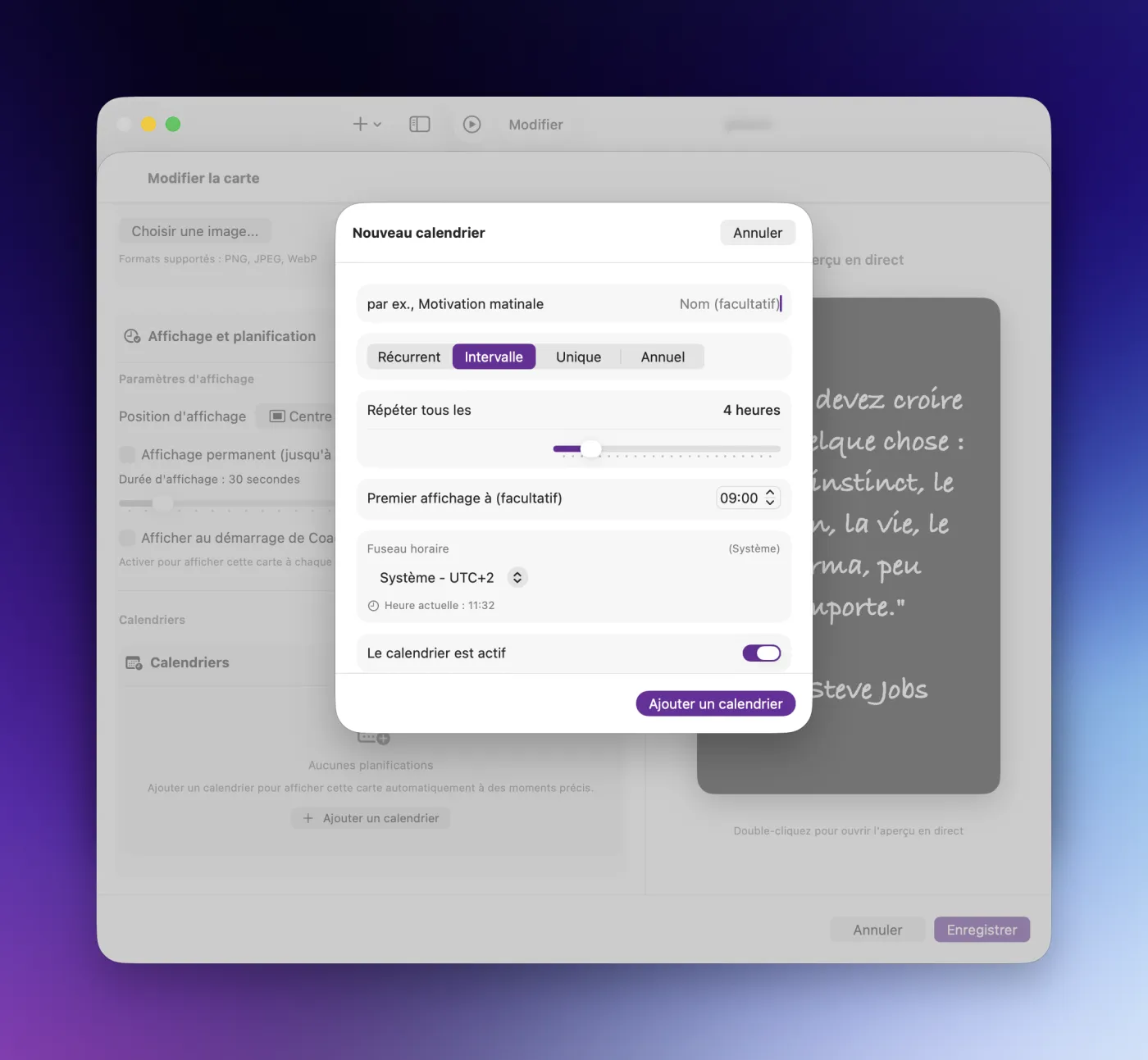Select the Récurrent schedule tab
Image resolution: width=1148 pixels, height=1060 pixels.
click(409, 357)
